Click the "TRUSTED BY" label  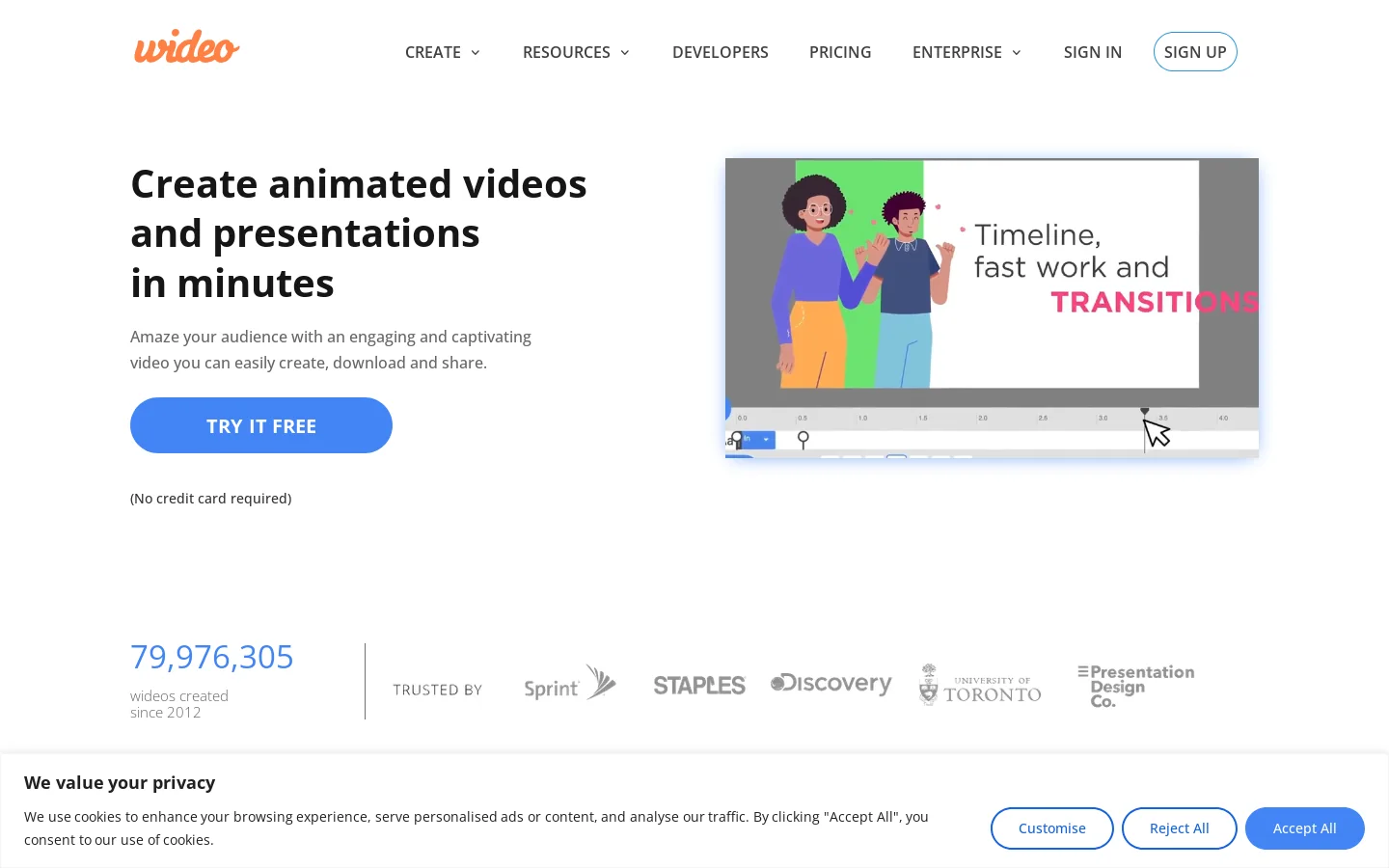[437, 690]
